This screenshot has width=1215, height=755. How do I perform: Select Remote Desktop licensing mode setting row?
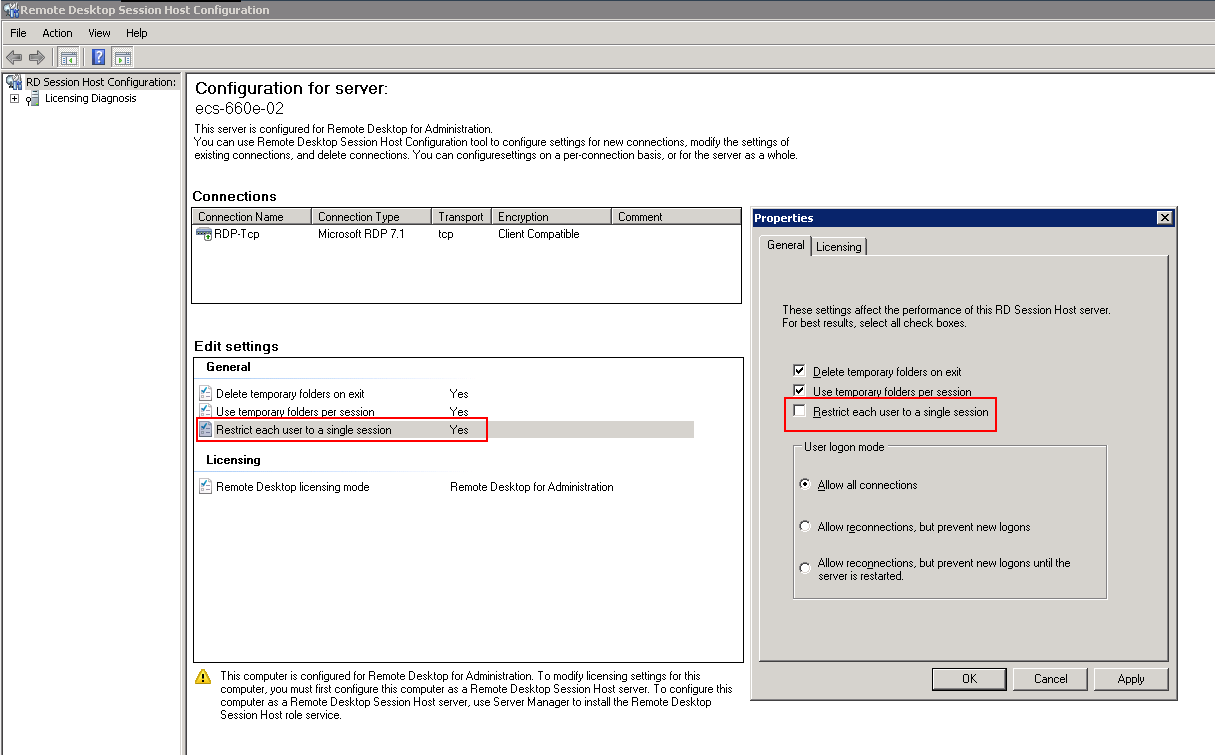446,487
